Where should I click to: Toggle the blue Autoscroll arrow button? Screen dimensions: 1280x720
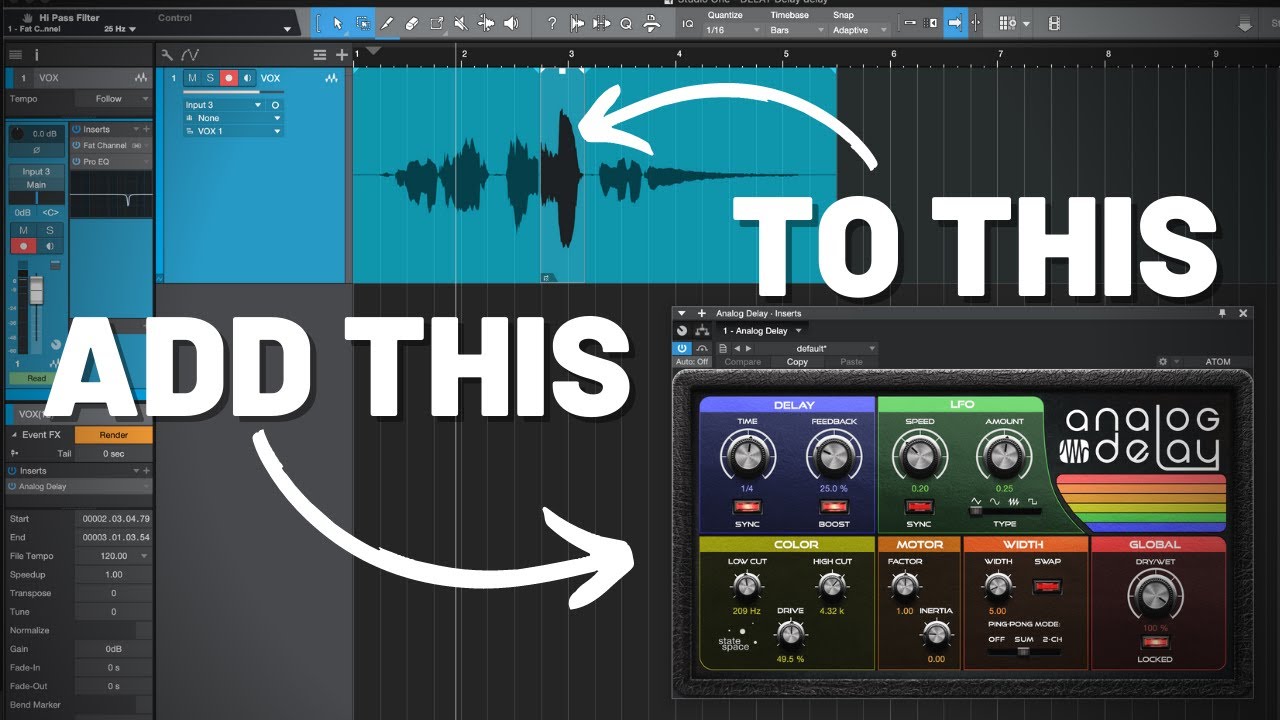(953, 23)
